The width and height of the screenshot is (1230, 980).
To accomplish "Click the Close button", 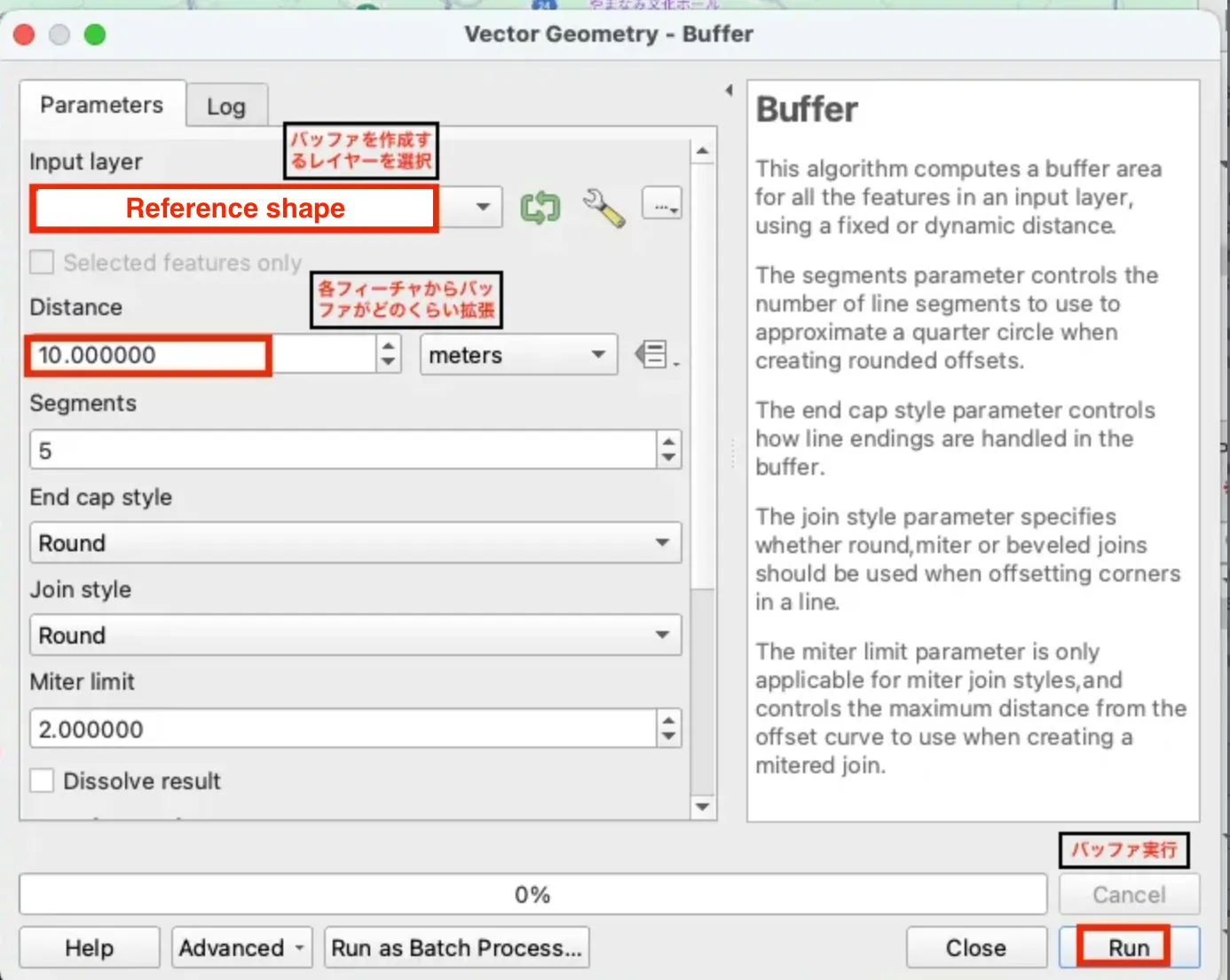I will pos(976,948).
